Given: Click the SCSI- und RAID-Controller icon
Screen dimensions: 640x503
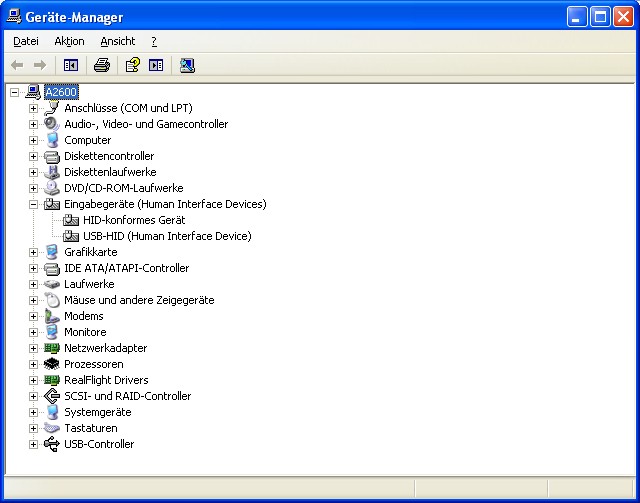Looking at the screenshot, I should tap(52, 396).
